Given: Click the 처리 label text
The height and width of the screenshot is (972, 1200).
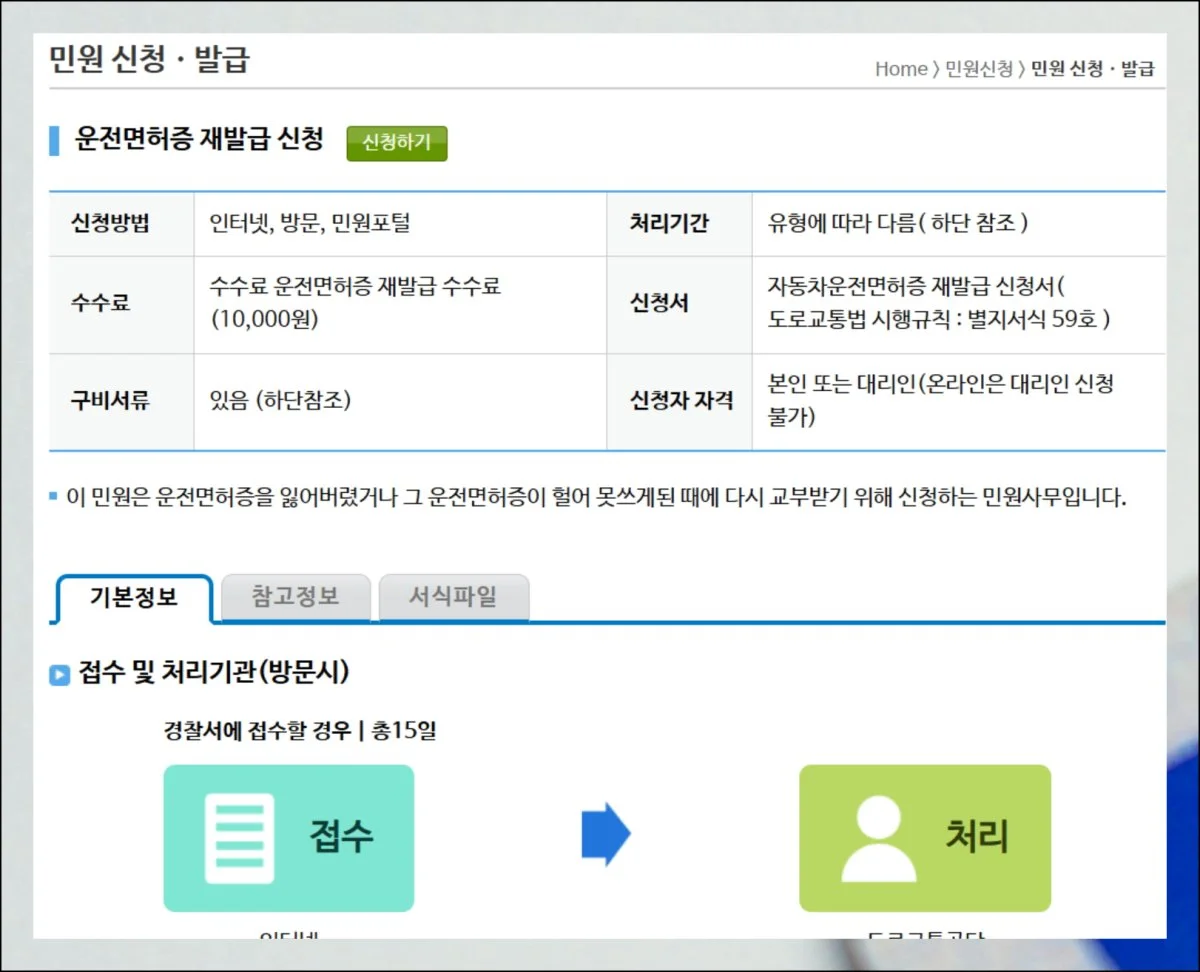Looking at the screenshot, I should [976, 836].
